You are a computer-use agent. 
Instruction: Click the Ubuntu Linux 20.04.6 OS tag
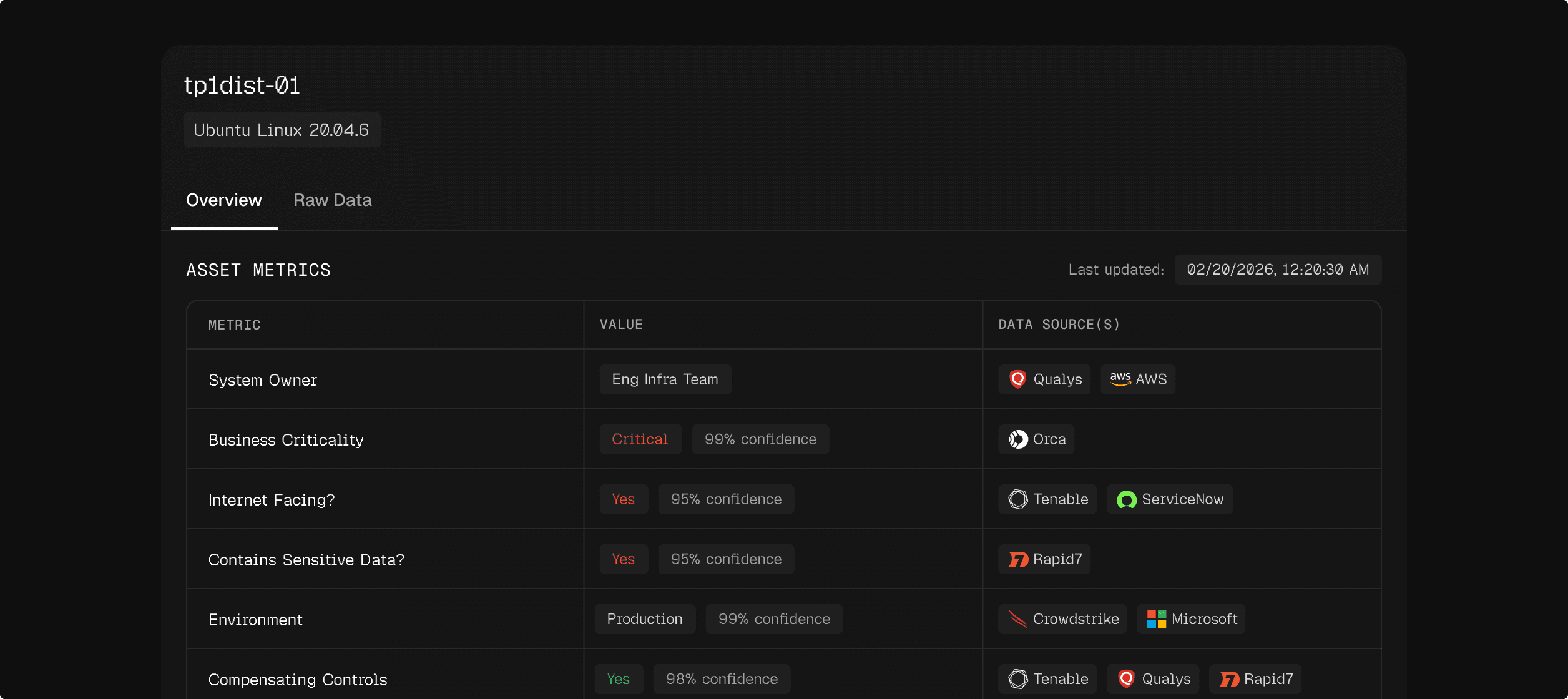click(282, 130)
